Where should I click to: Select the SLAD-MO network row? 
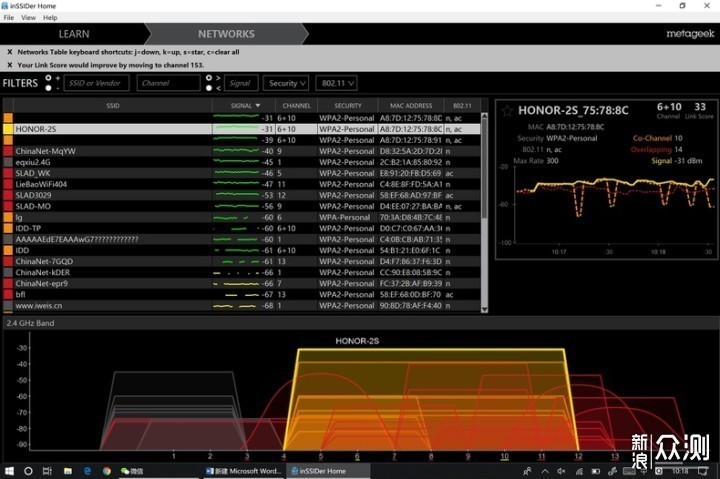pos(242,206)
